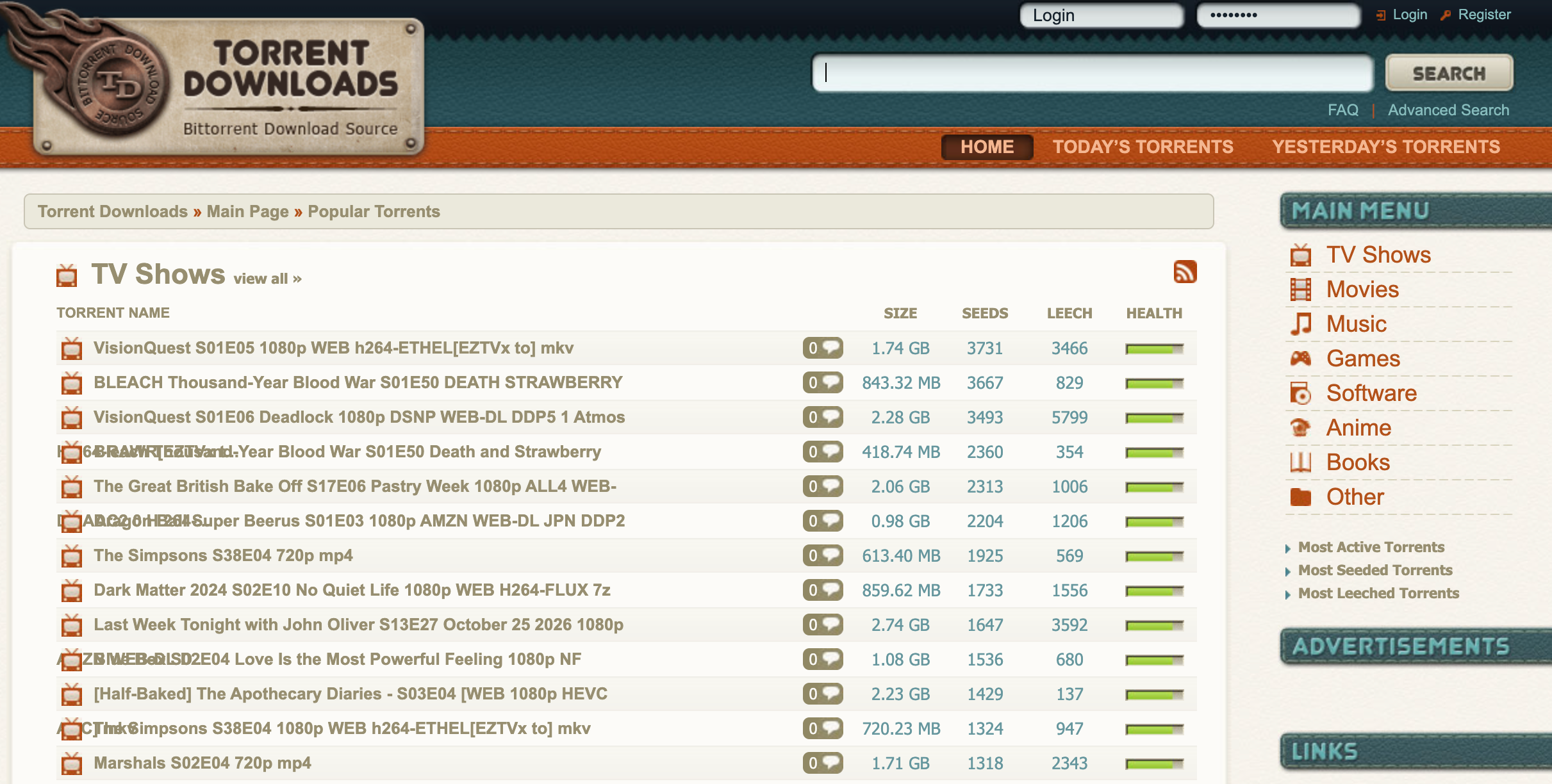
Task: Open The Great British Bake Off S17E06 torrent
Action: coord(355,487)
